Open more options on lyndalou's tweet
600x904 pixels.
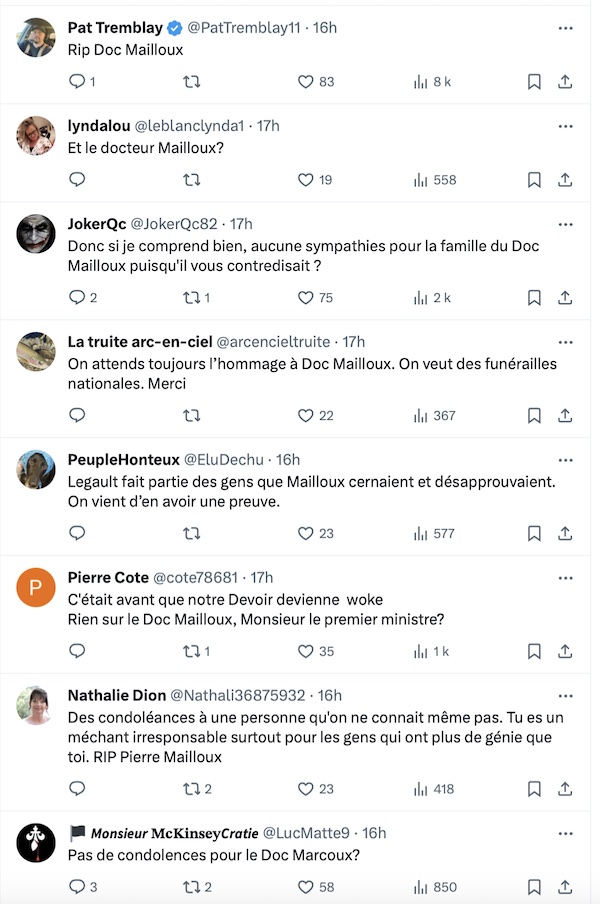tap(565, 126)
